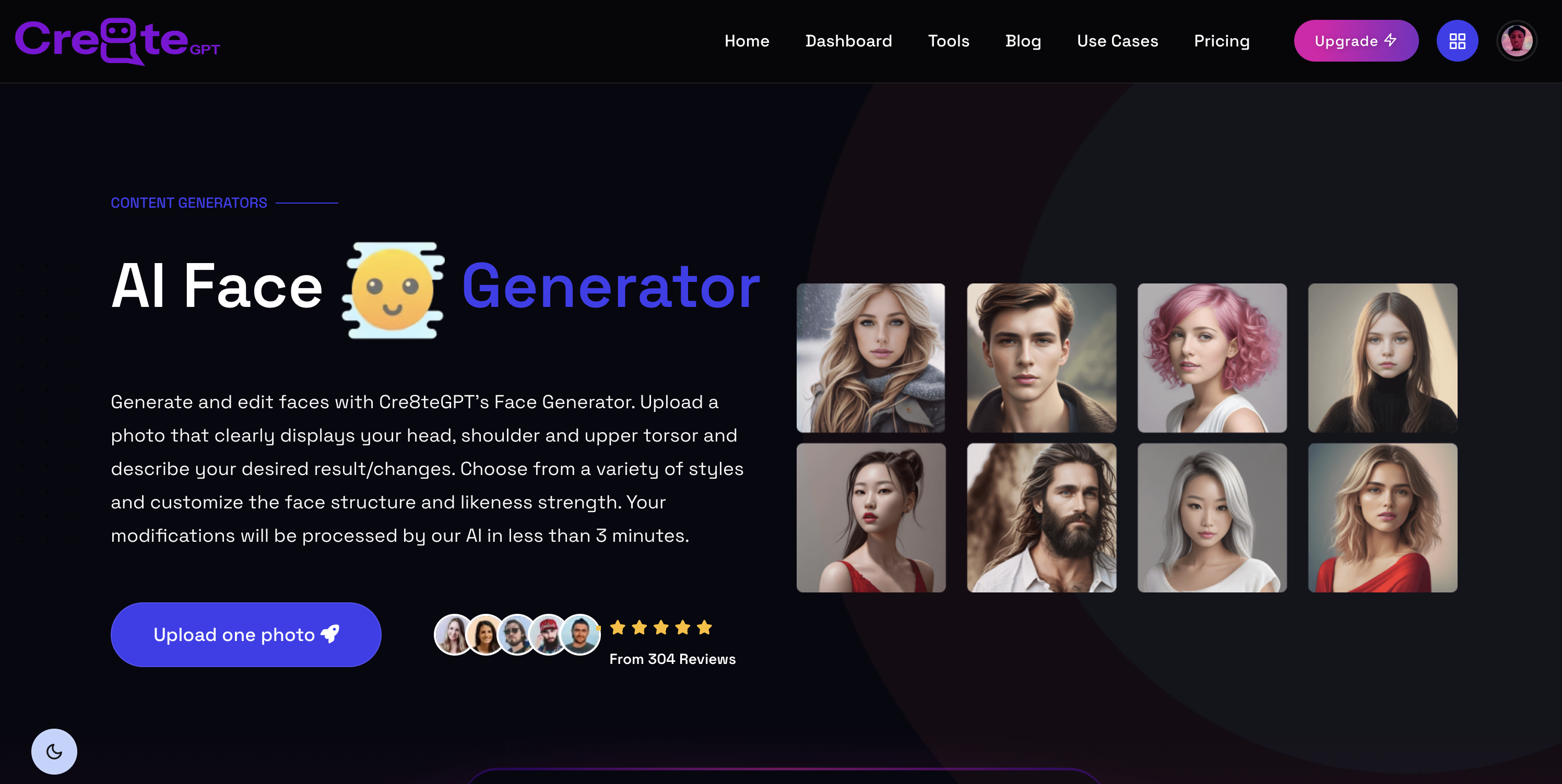Click the grid/dashboard view icon
Viewport: 1562px width, 784px height.
[1458, 40]
